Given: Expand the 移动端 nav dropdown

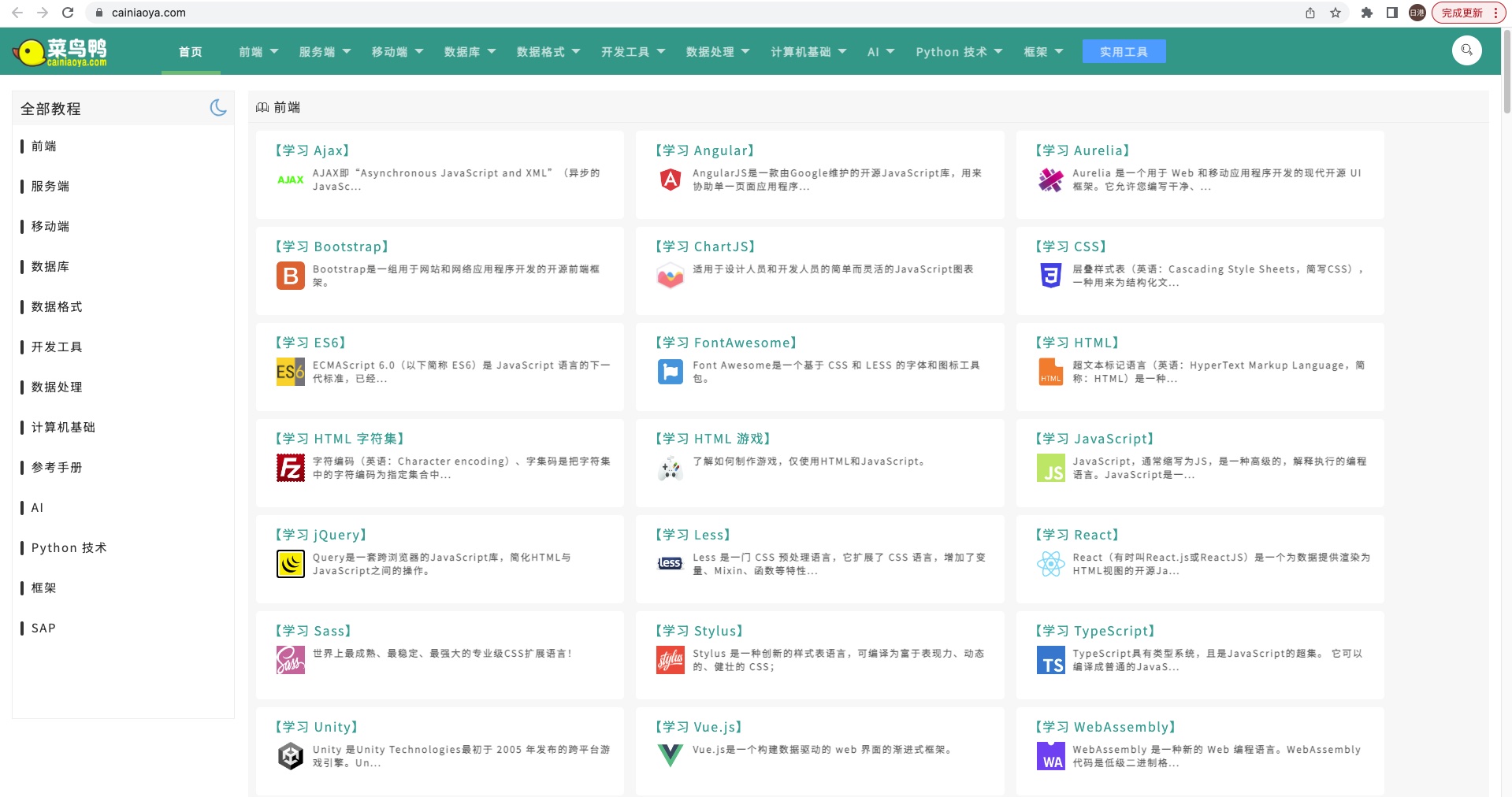Looking at the screenshot, I should click(397, 52).
